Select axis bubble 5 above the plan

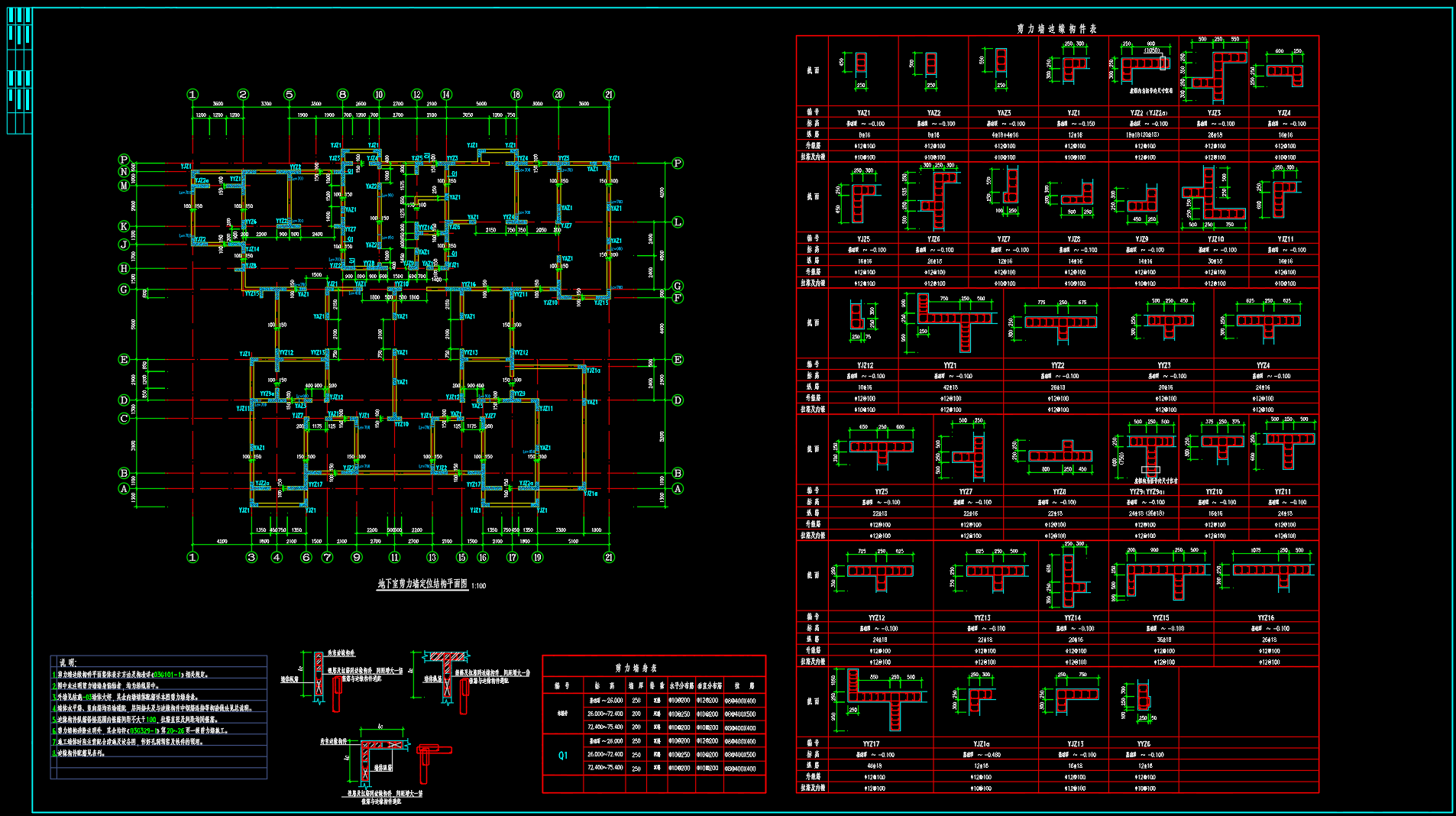pyautogui.click(x=289, y=95)
